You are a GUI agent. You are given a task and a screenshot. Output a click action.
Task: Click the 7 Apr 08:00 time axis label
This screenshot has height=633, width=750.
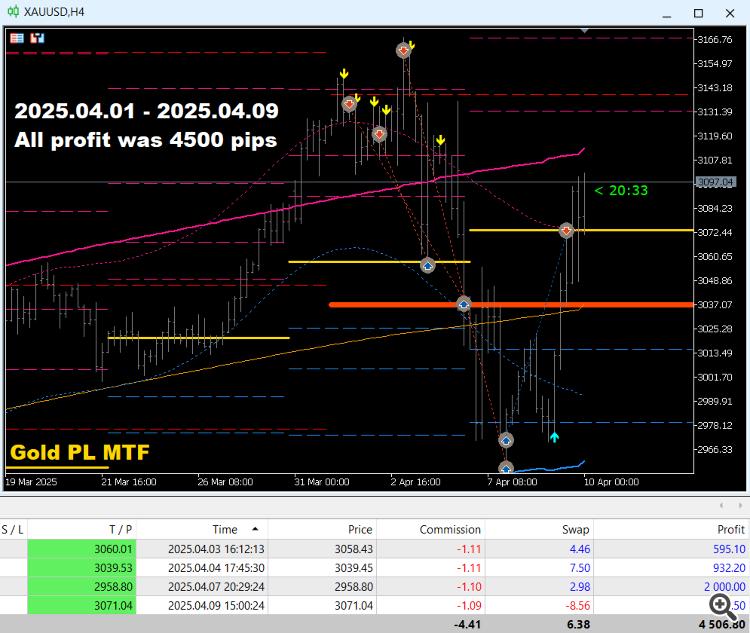click(x=511, y=481)
